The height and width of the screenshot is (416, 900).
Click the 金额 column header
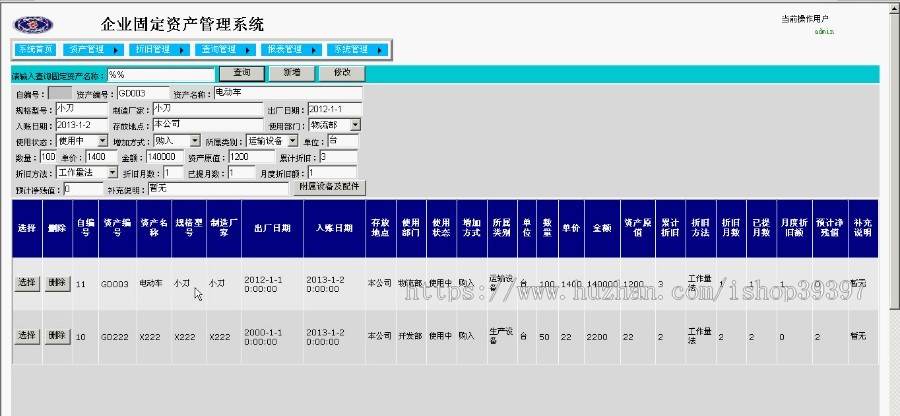point(602,228)
